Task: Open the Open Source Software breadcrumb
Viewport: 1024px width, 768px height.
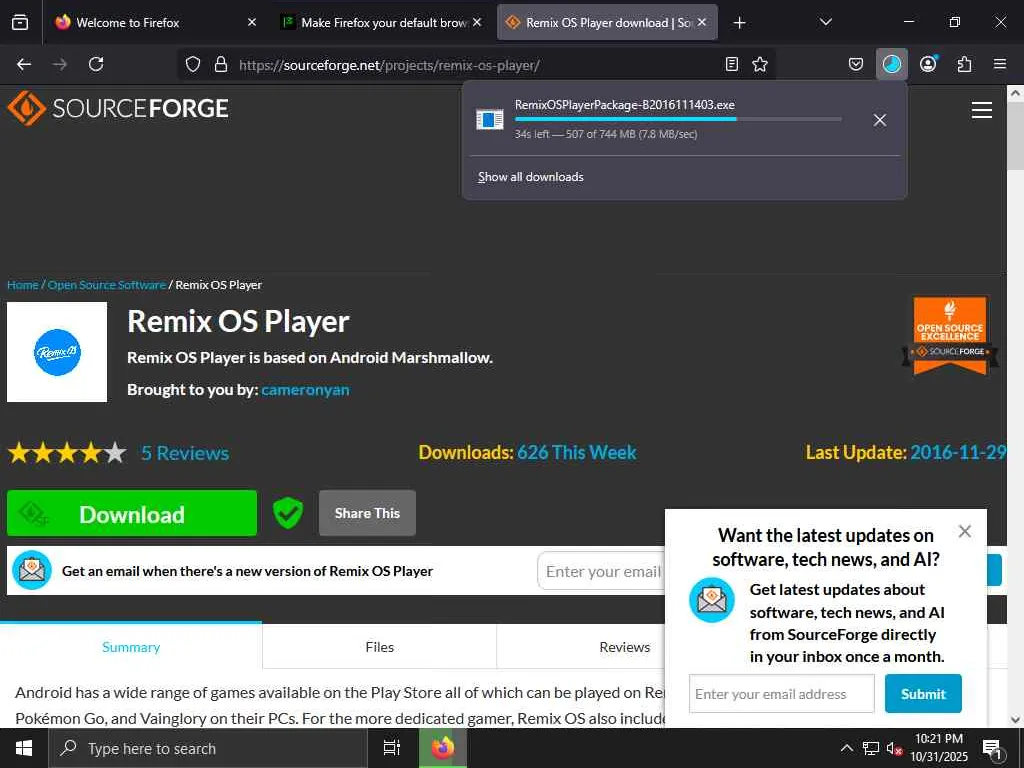Action: [x=106, y=285]
